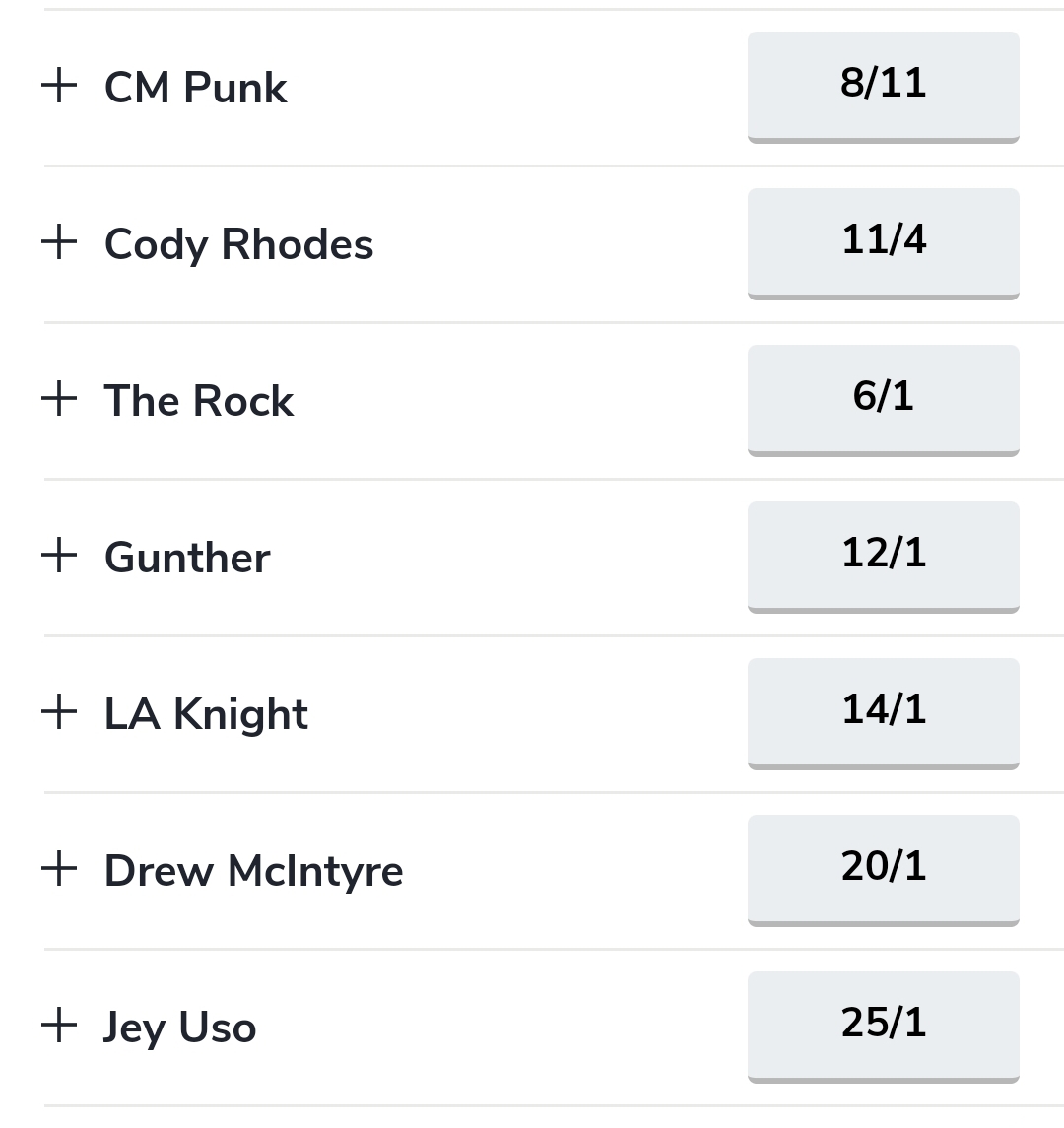Click the plus icon beside Gunther
Viewport: 1064px width, 1128px height.
pos(59,556)
